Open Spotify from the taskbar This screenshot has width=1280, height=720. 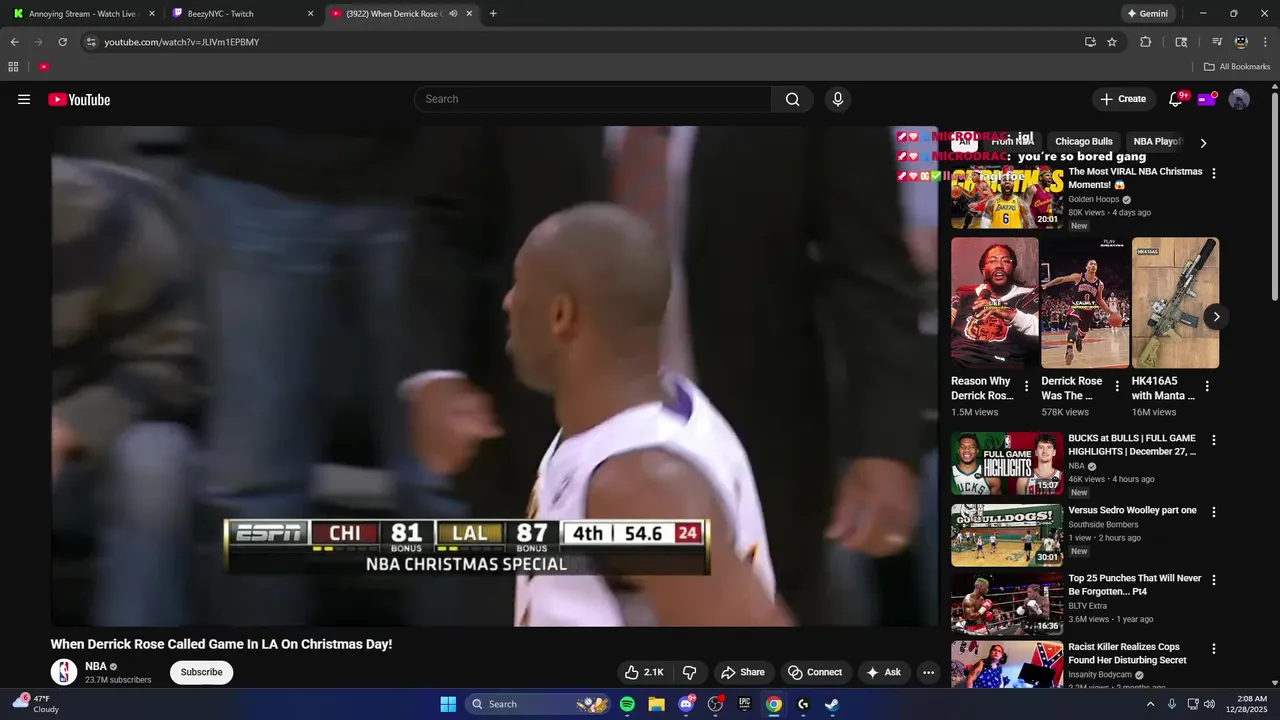tap(627, 704)
